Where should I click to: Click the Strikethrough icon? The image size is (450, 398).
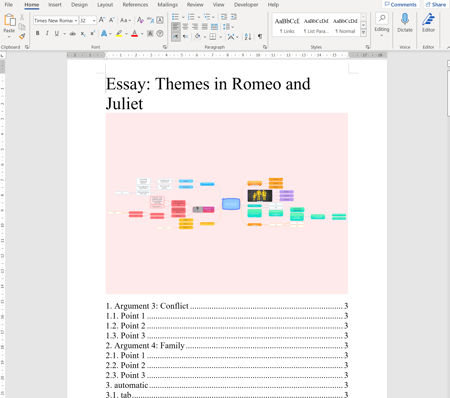click(73, 34)
